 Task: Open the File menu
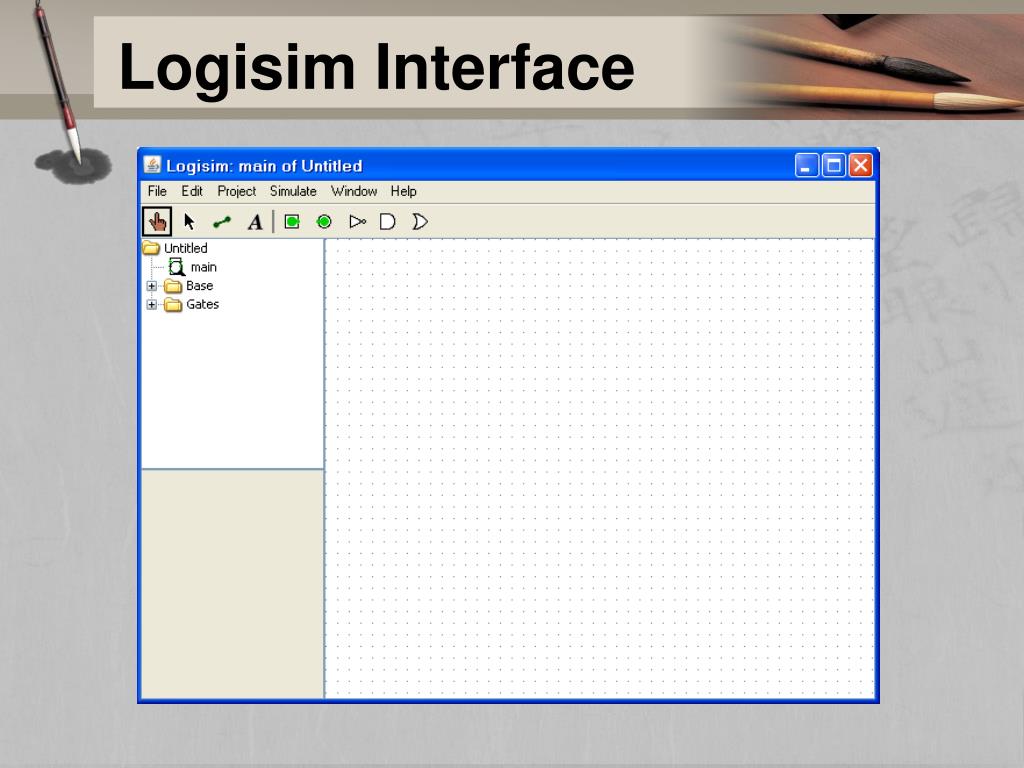coord(157,191)
